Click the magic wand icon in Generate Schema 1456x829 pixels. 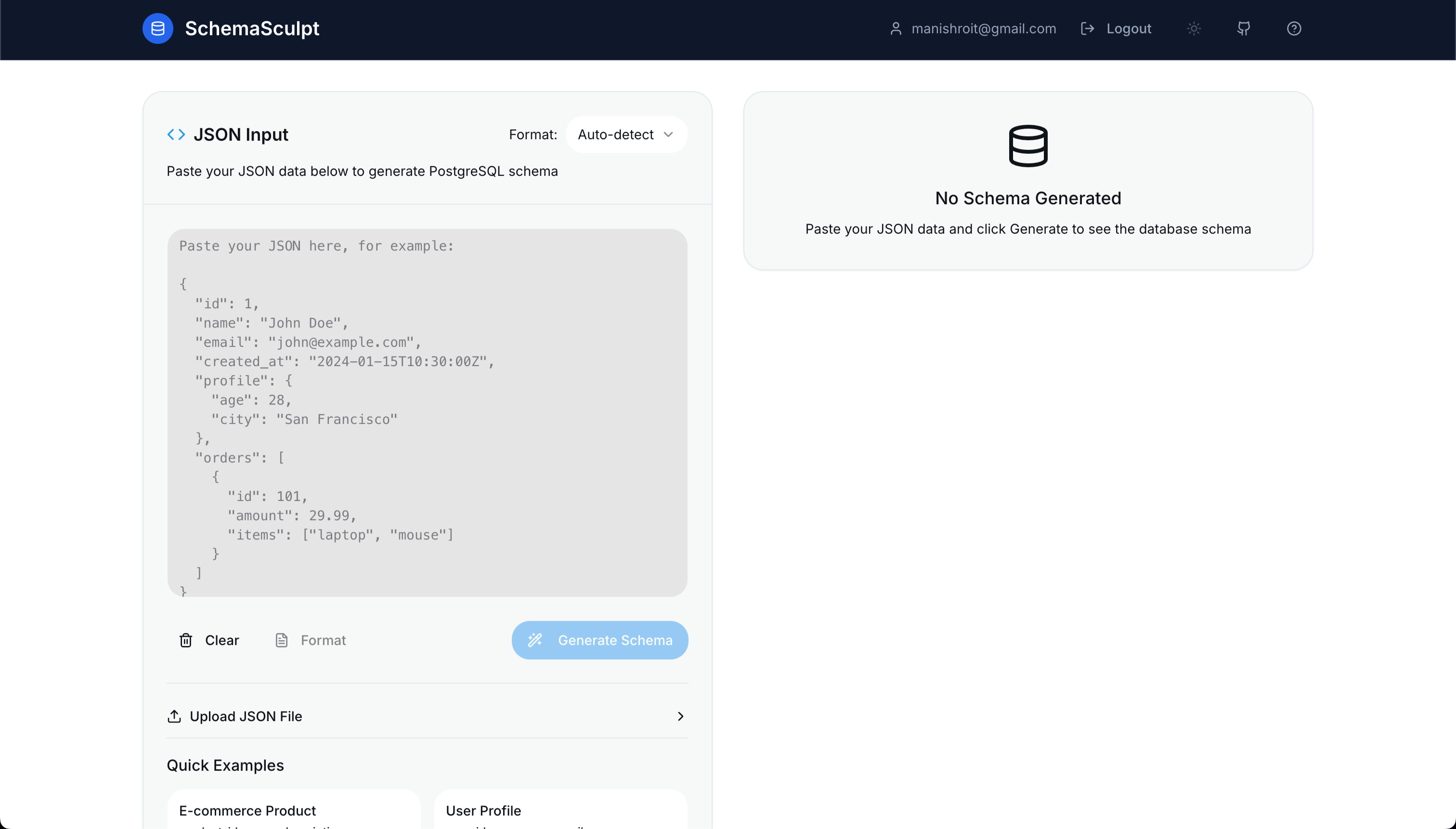pyautogui.click(x=535, y=640)
